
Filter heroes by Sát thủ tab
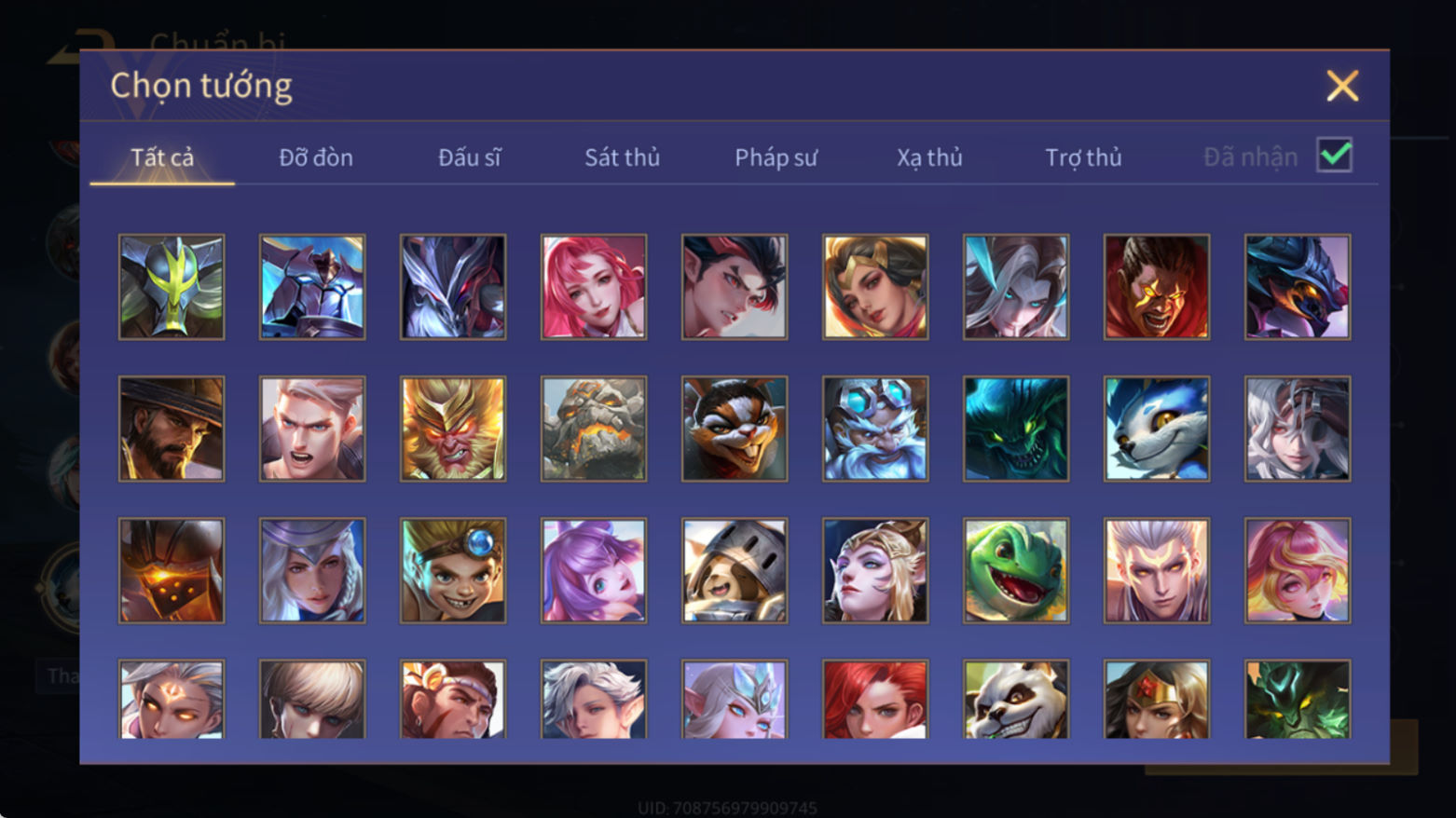pos(622,157)
